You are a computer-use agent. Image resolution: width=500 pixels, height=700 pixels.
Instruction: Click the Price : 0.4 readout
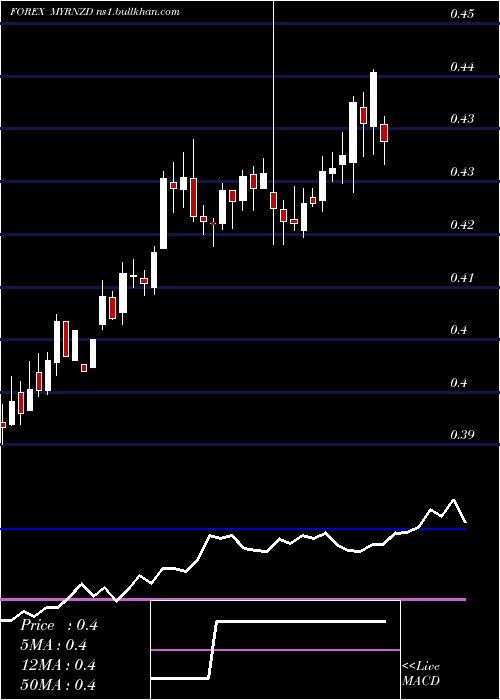tap(59, 625)
